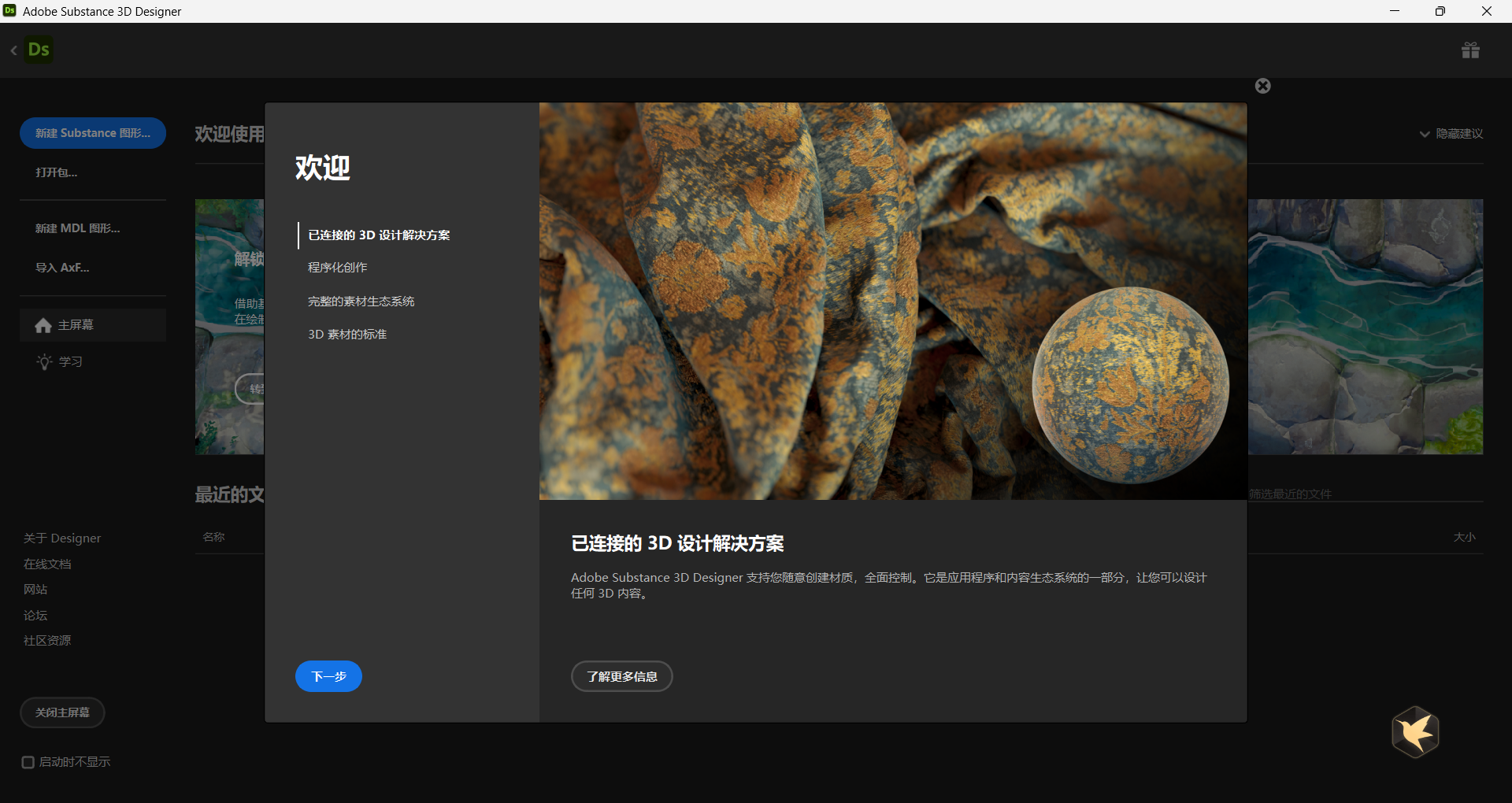The width and height of the screenshot is (1512, 803).
Task: Sort recent files by the 名称 column
Action: [x=213, y=537]
